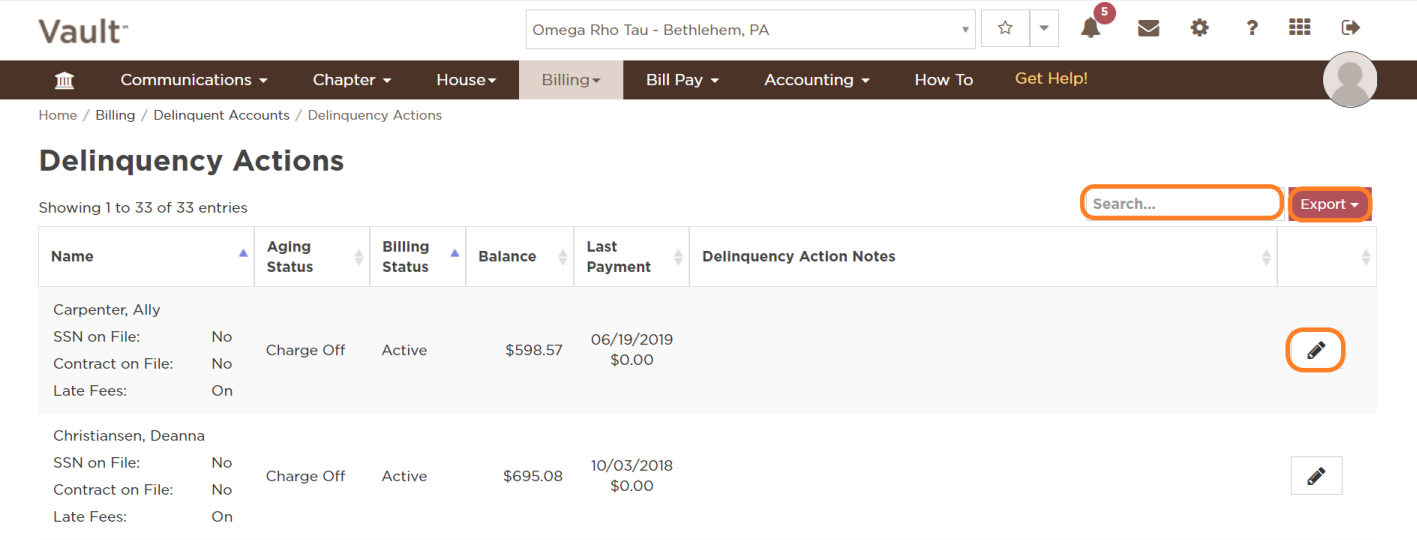The width and height of the screenshot is (1417, 540).
Task: Open the settings gear icon
Action: coord(1199,29)
